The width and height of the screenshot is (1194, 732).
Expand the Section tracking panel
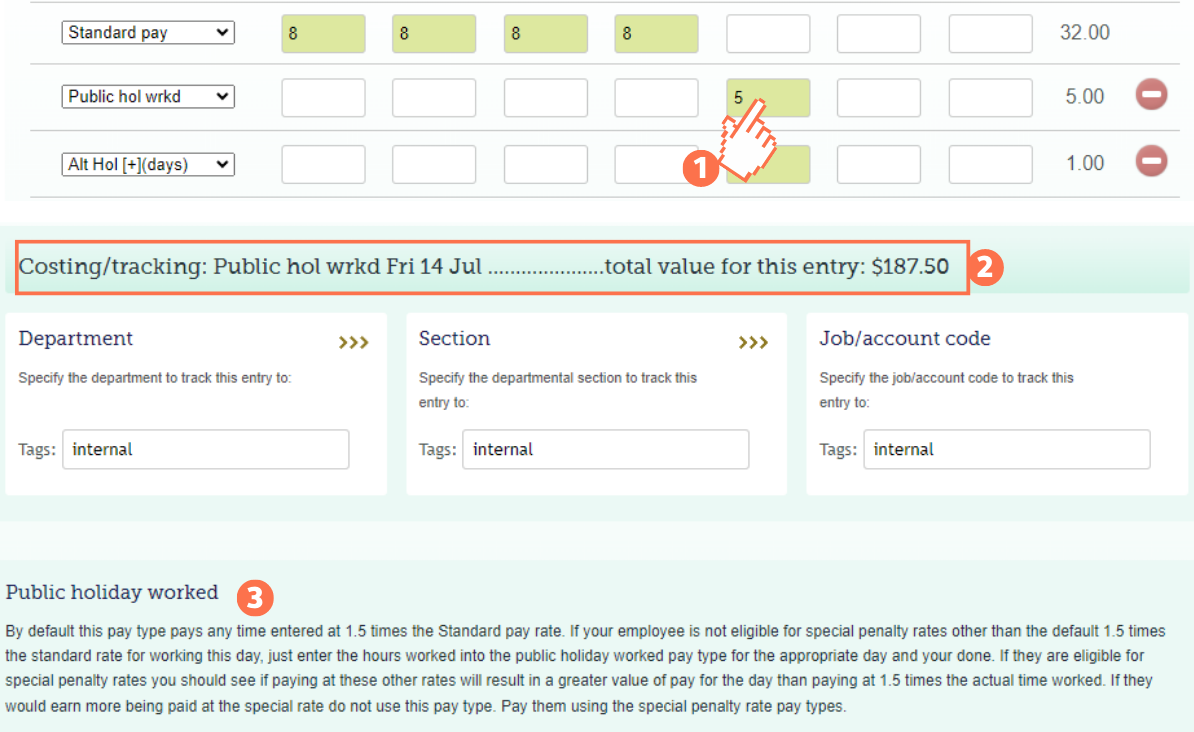click(753, 342)
